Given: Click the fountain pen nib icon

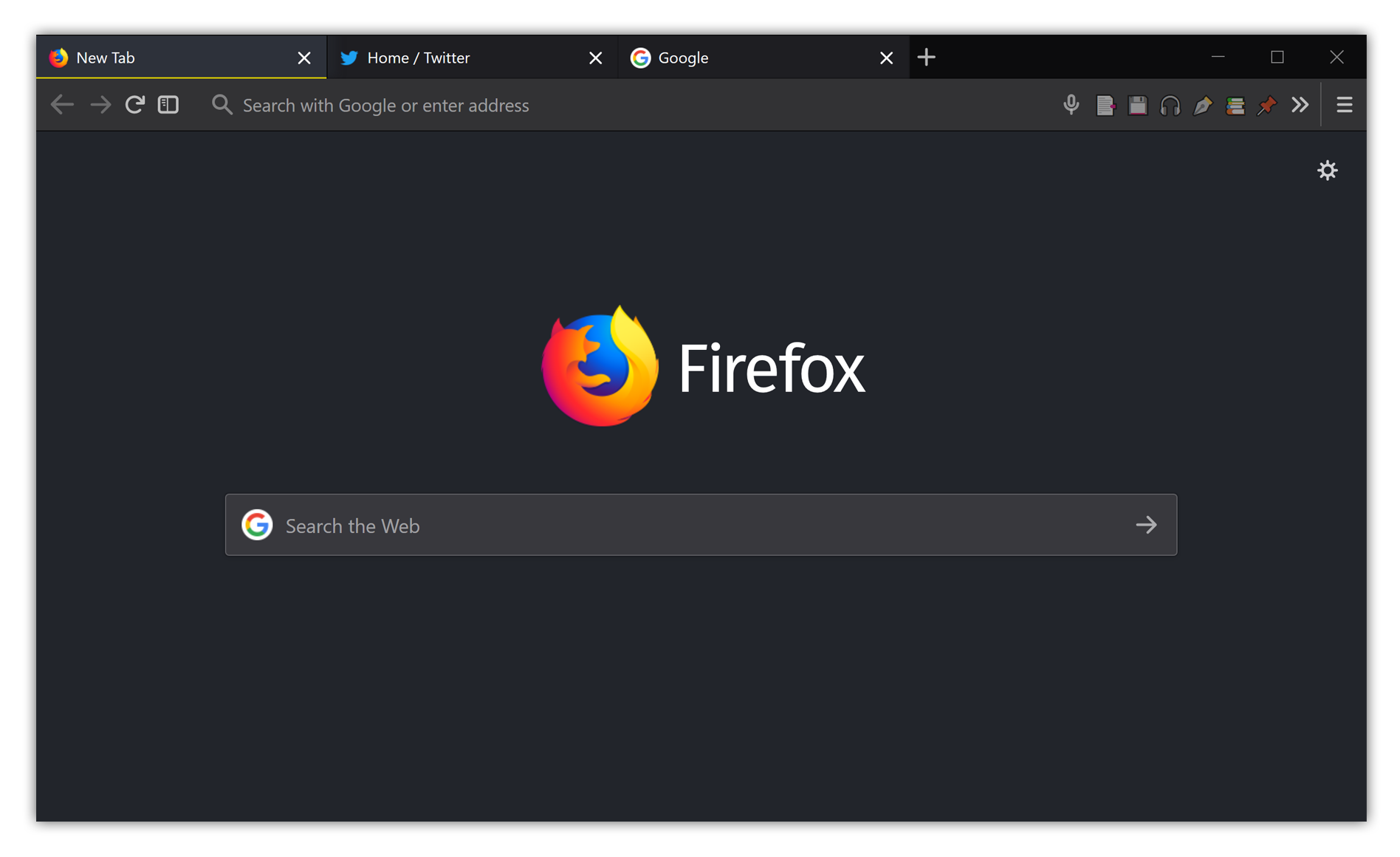Looking at the screenshot, I should [x=1202, y=106].
